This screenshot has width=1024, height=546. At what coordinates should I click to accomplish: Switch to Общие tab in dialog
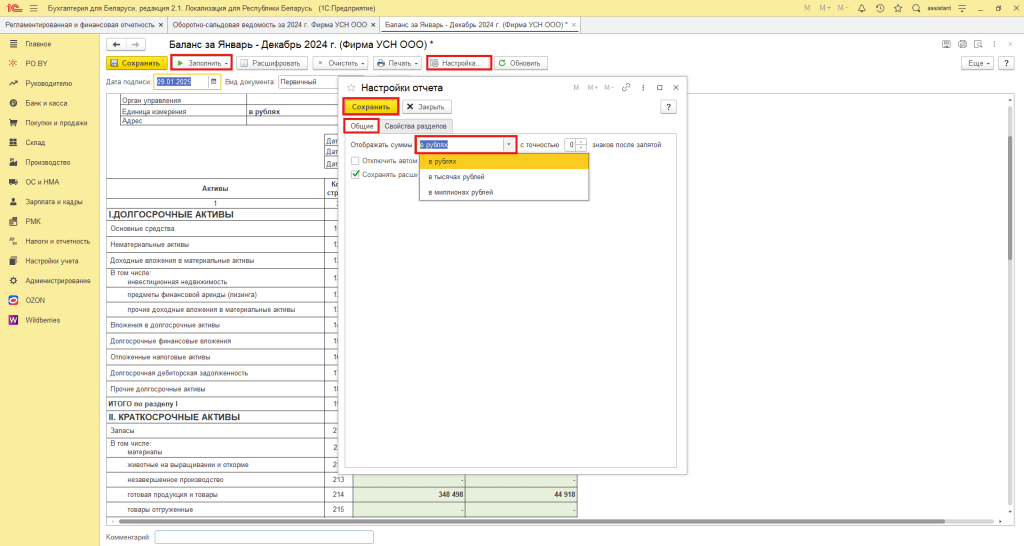(x=361, y=126)
